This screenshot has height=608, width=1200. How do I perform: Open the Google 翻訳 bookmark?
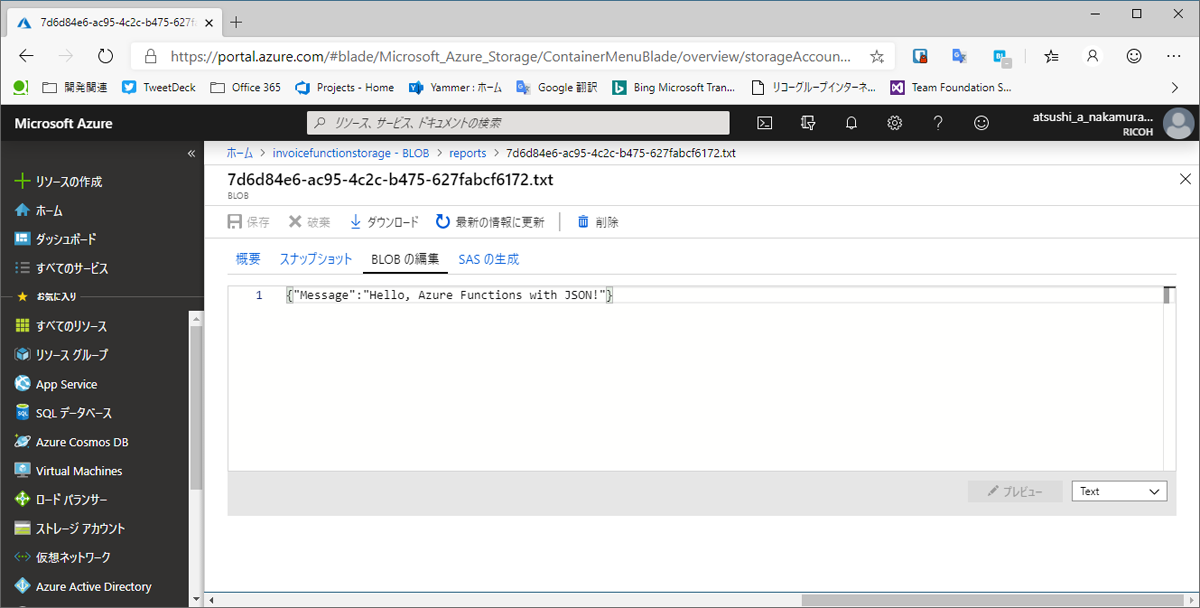click(556, 88)
